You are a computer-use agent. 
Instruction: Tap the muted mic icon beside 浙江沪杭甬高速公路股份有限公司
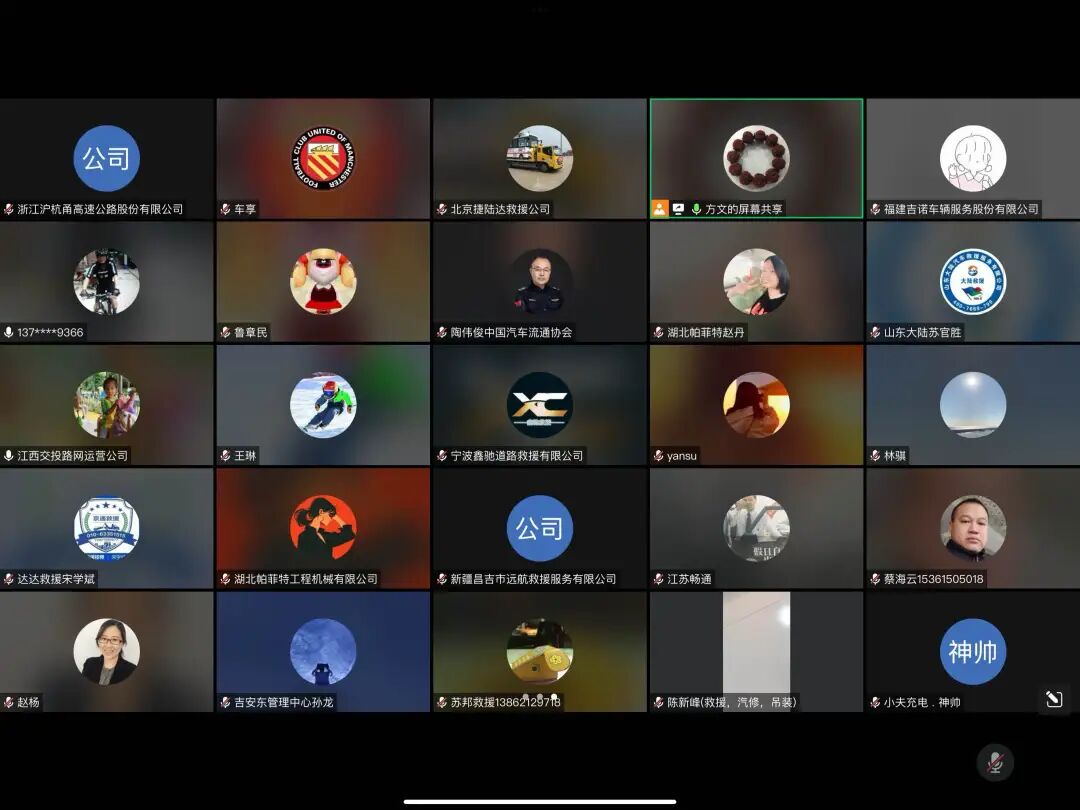[9, 209]
